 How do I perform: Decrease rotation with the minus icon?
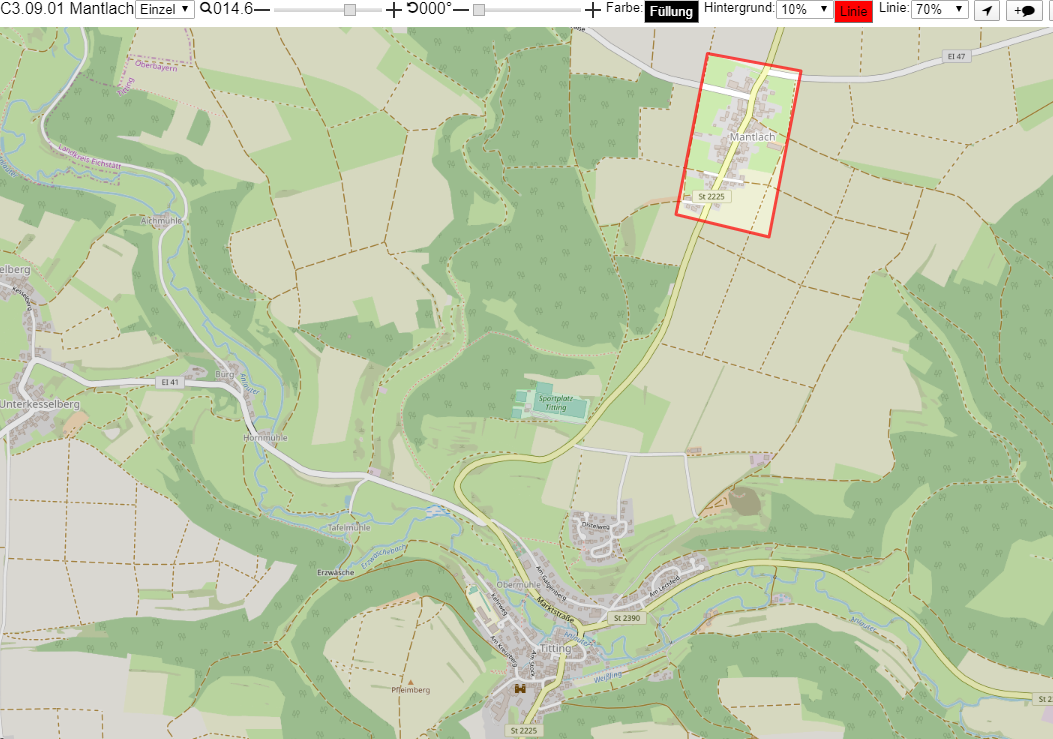click(x=461, y=9)
